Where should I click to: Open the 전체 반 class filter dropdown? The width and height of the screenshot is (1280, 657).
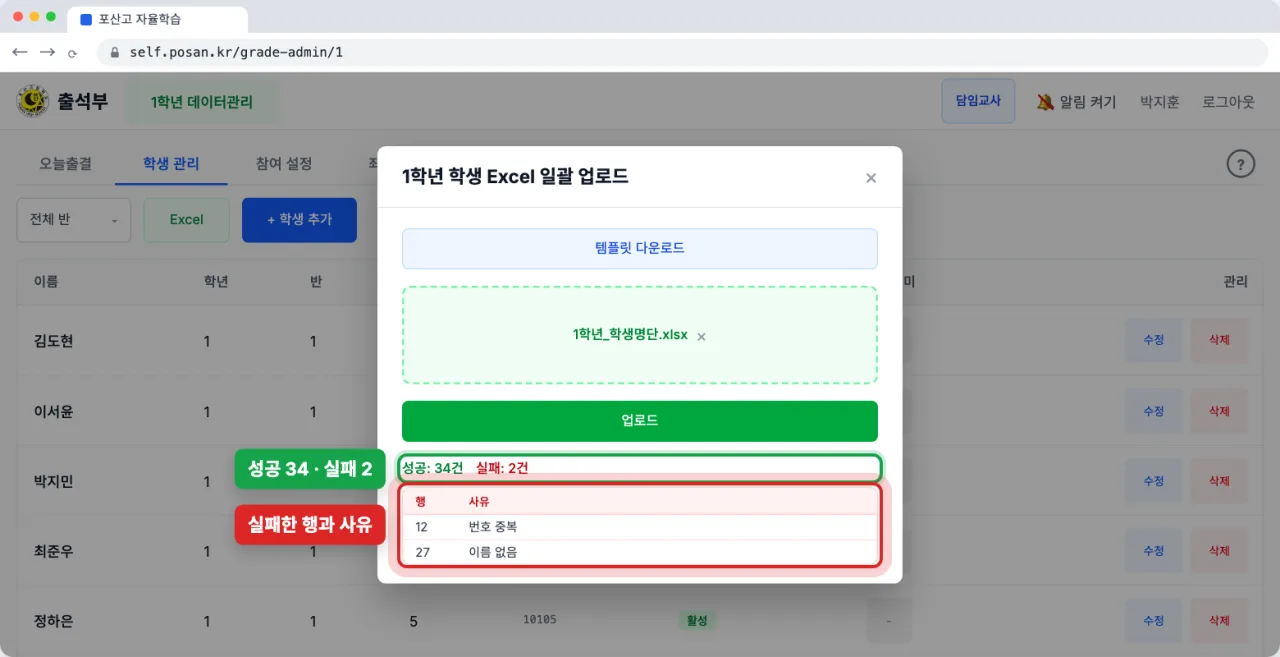click(74, 220)
